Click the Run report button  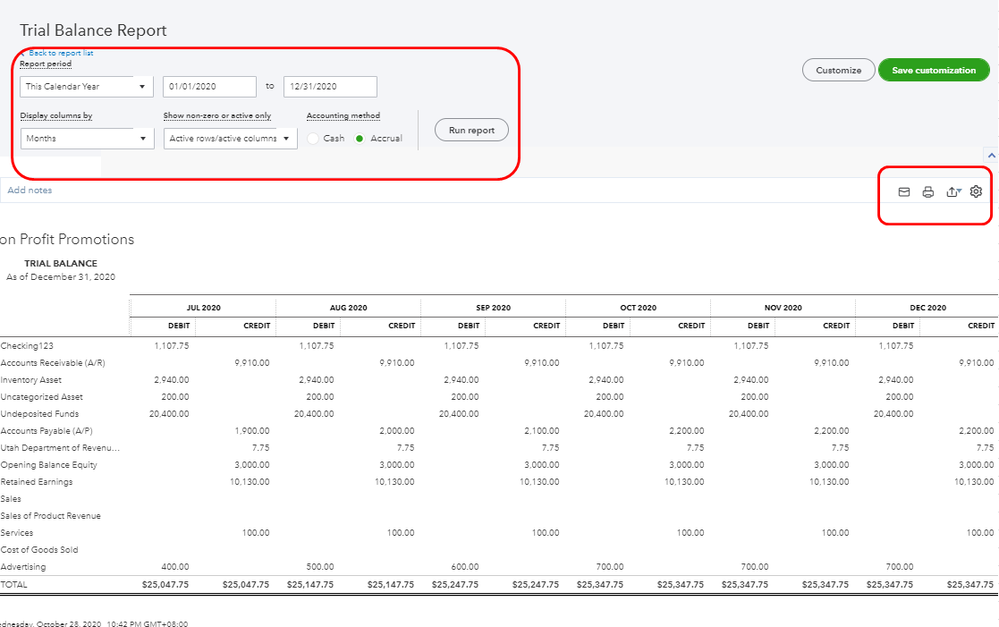click(x=471, y=130)
